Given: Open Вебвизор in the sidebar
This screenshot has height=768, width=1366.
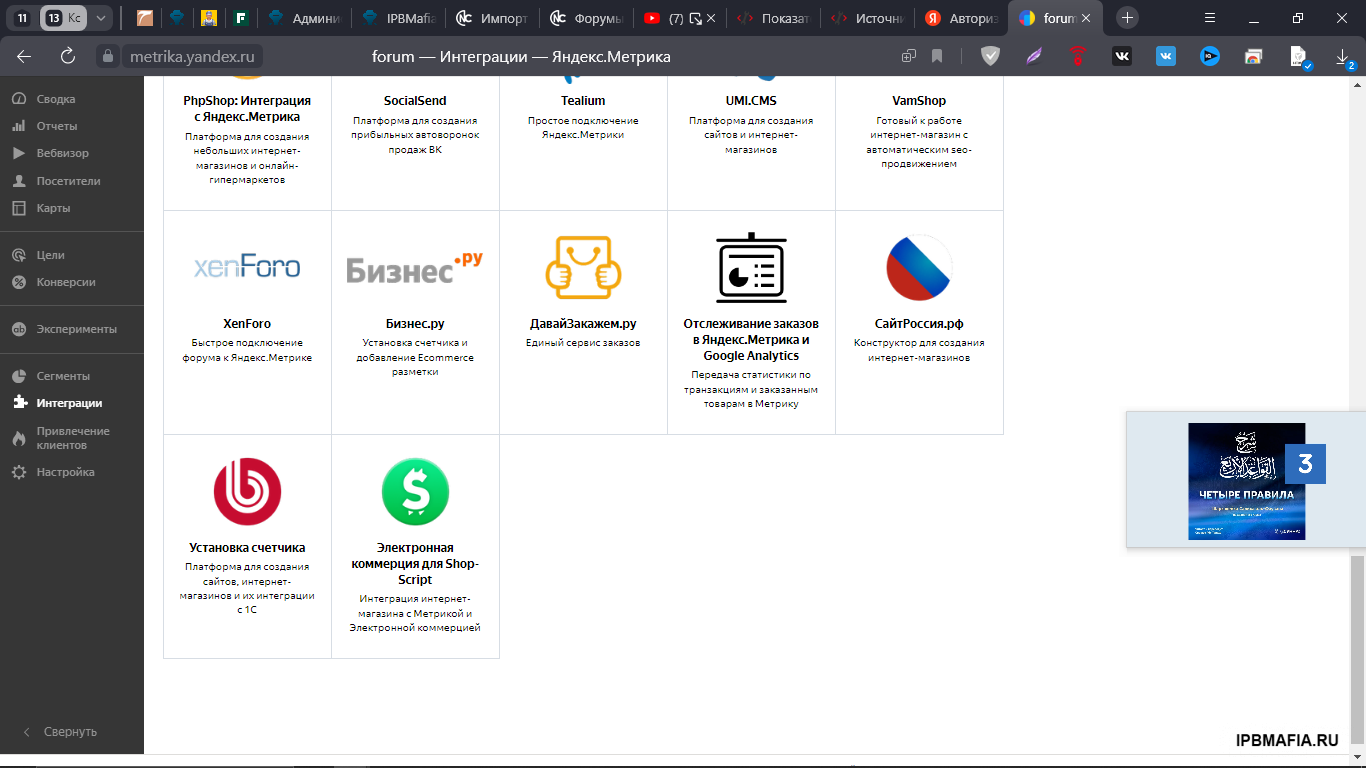Looking at the screenshot, I should tap(63, 153).
